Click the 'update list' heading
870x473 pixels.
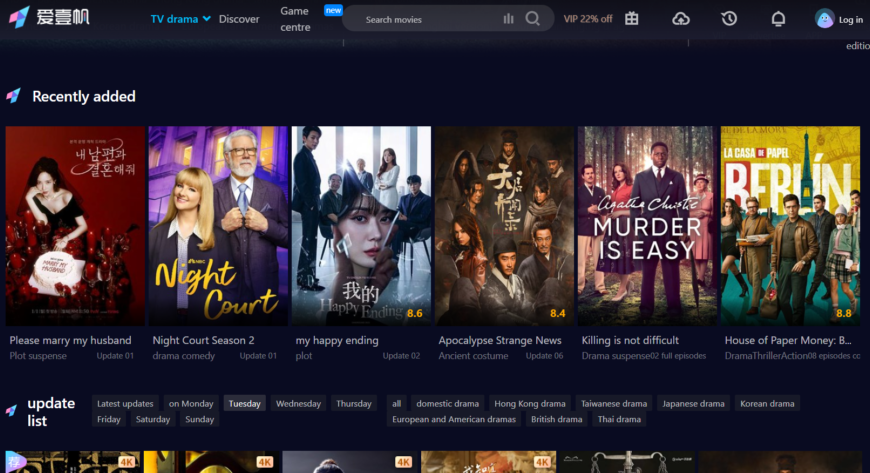tap(51, 412)
